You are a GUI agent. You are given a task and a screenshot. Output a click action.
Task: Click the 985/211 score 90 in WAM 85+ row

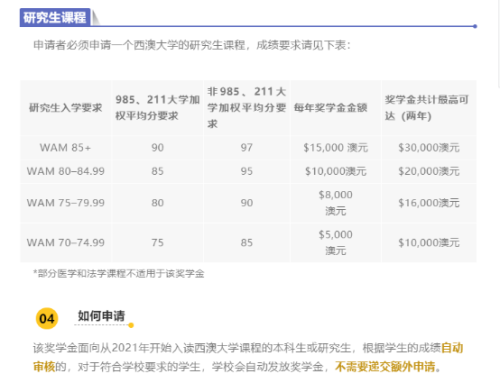coord(158,147)
